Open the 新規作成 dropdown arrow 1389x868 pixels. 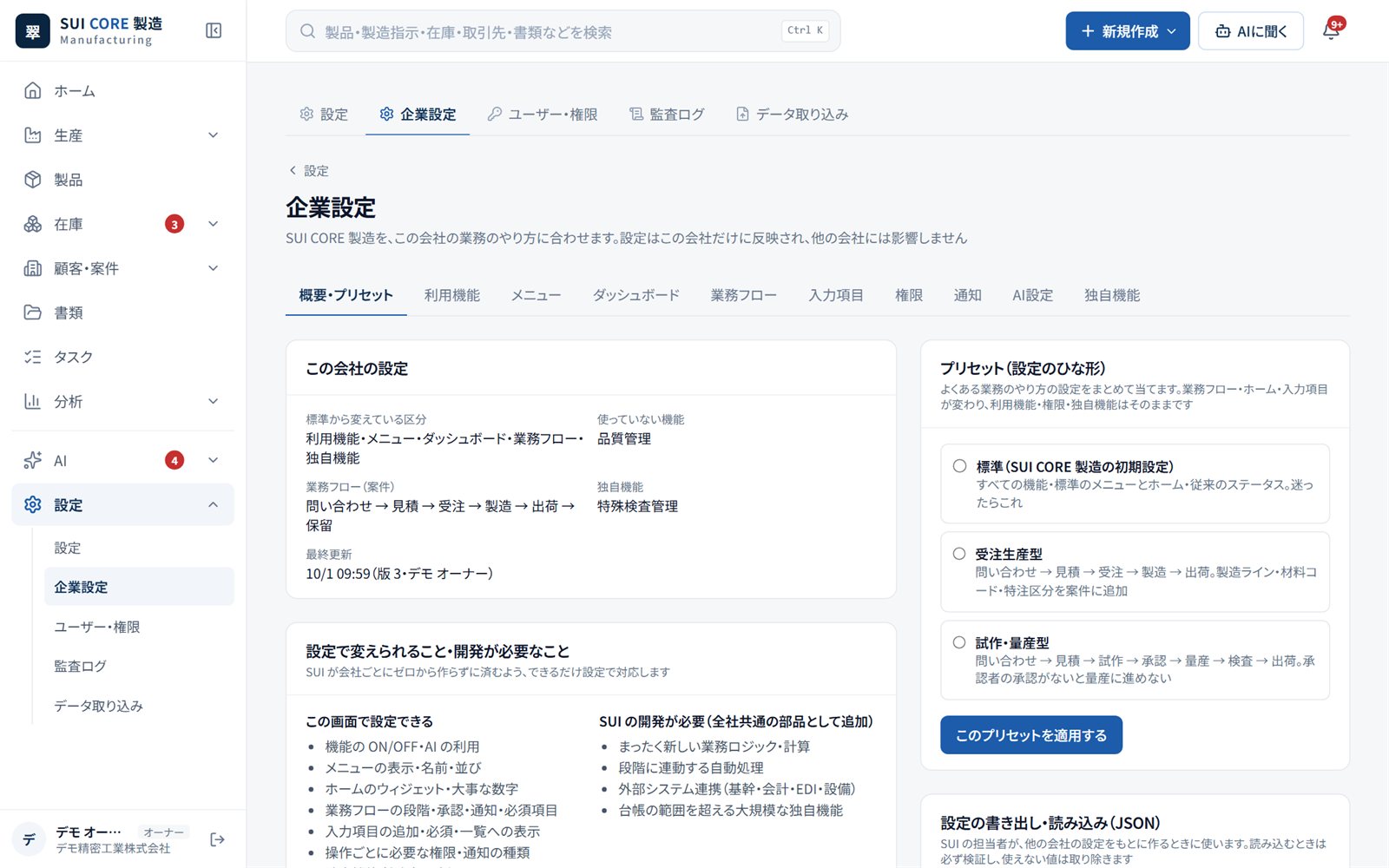click(1172, 31)
